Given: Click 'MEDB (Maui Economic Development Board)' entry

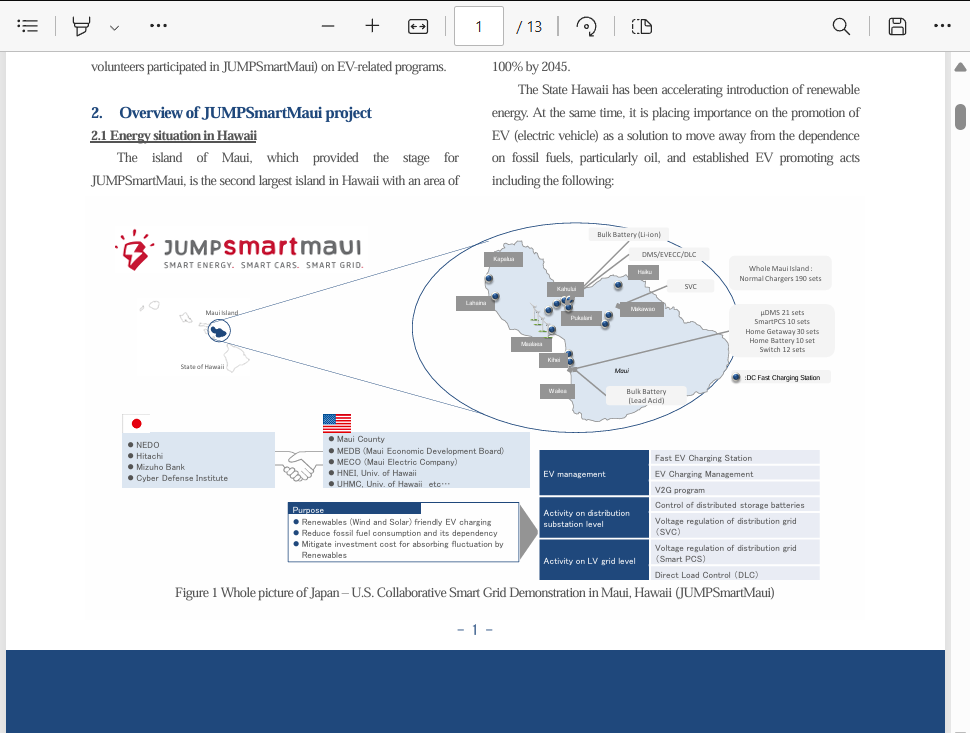Looking at the screenshot, I should point(420,451).
